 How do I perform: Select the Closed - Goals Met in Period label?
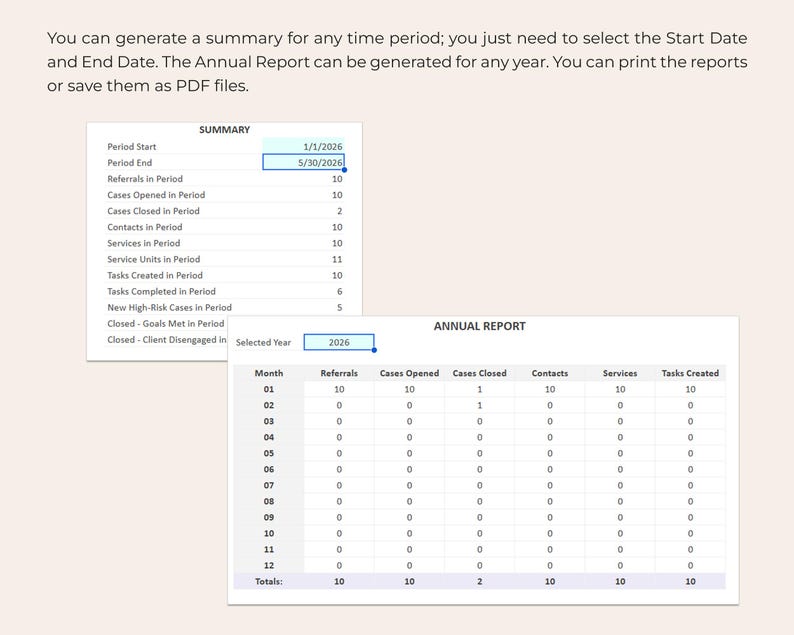pyautogui.click(x=166, y=324)
